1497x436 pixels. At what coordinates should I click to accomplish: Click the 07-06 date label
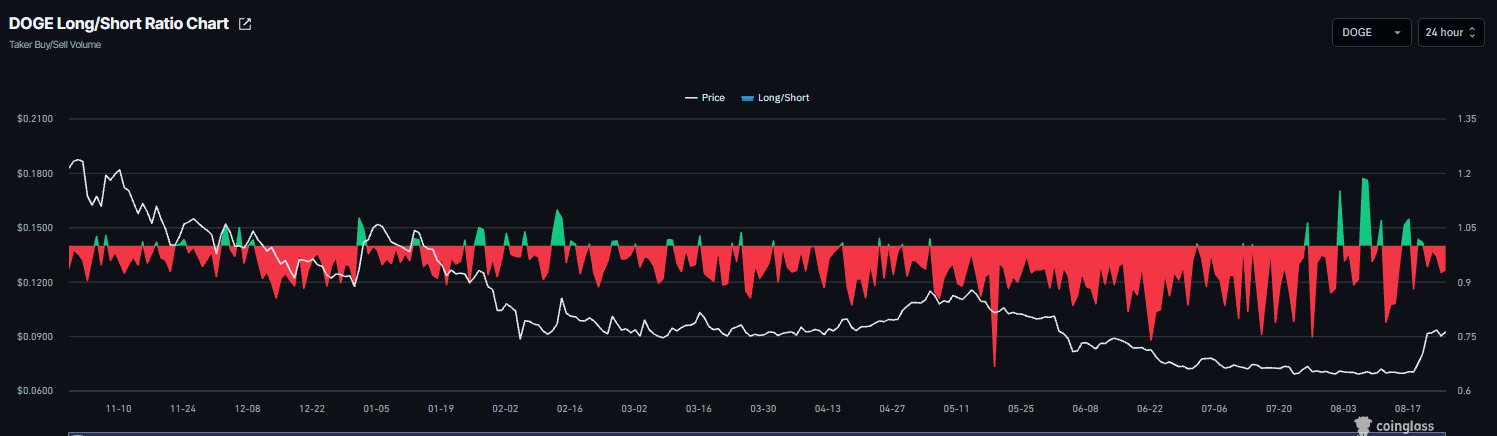point(1215,409)
